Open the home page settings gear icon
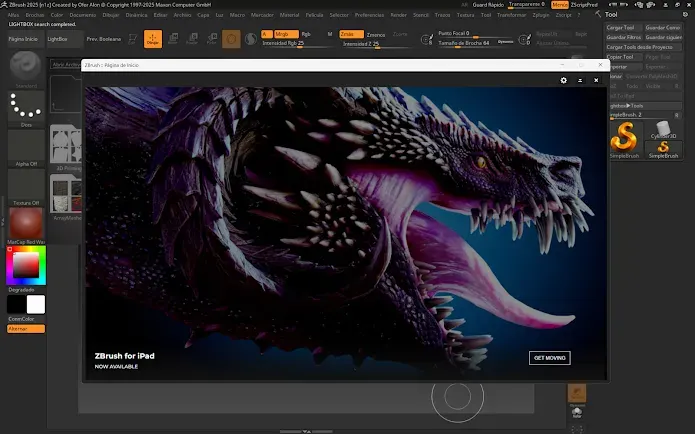Image resolution: width=695 pixels, height=434 pixels. point(563,80)
